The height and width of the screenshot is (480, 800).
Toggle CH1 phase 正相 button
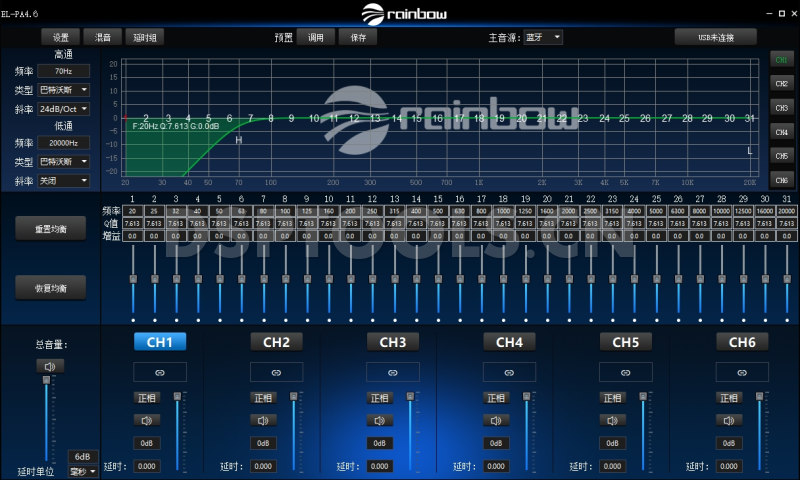pyautogui.click(x=146, y=398)
